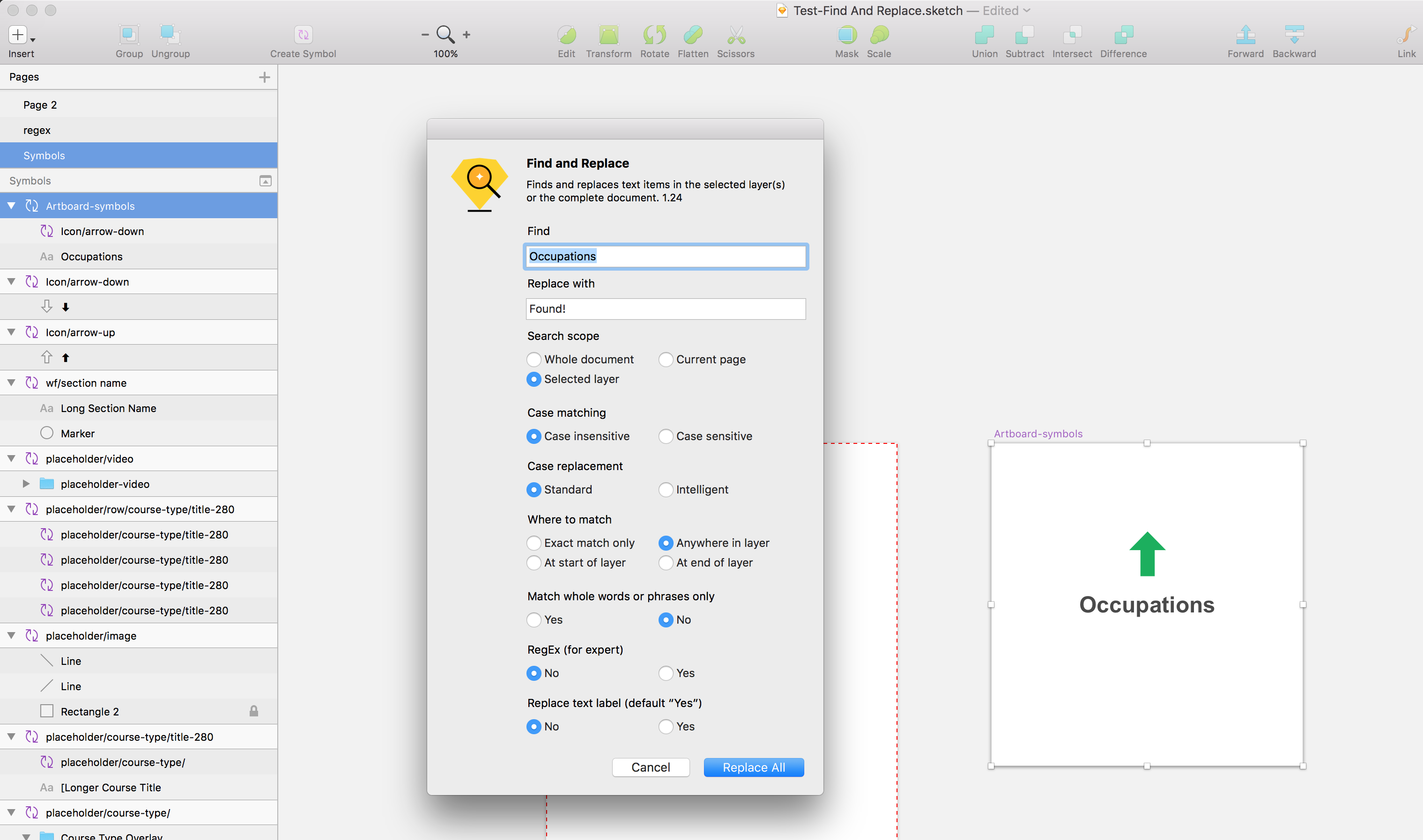Screen dimensions: 1423x840
Task: Click the Replace All button
Action: (753, 767)
